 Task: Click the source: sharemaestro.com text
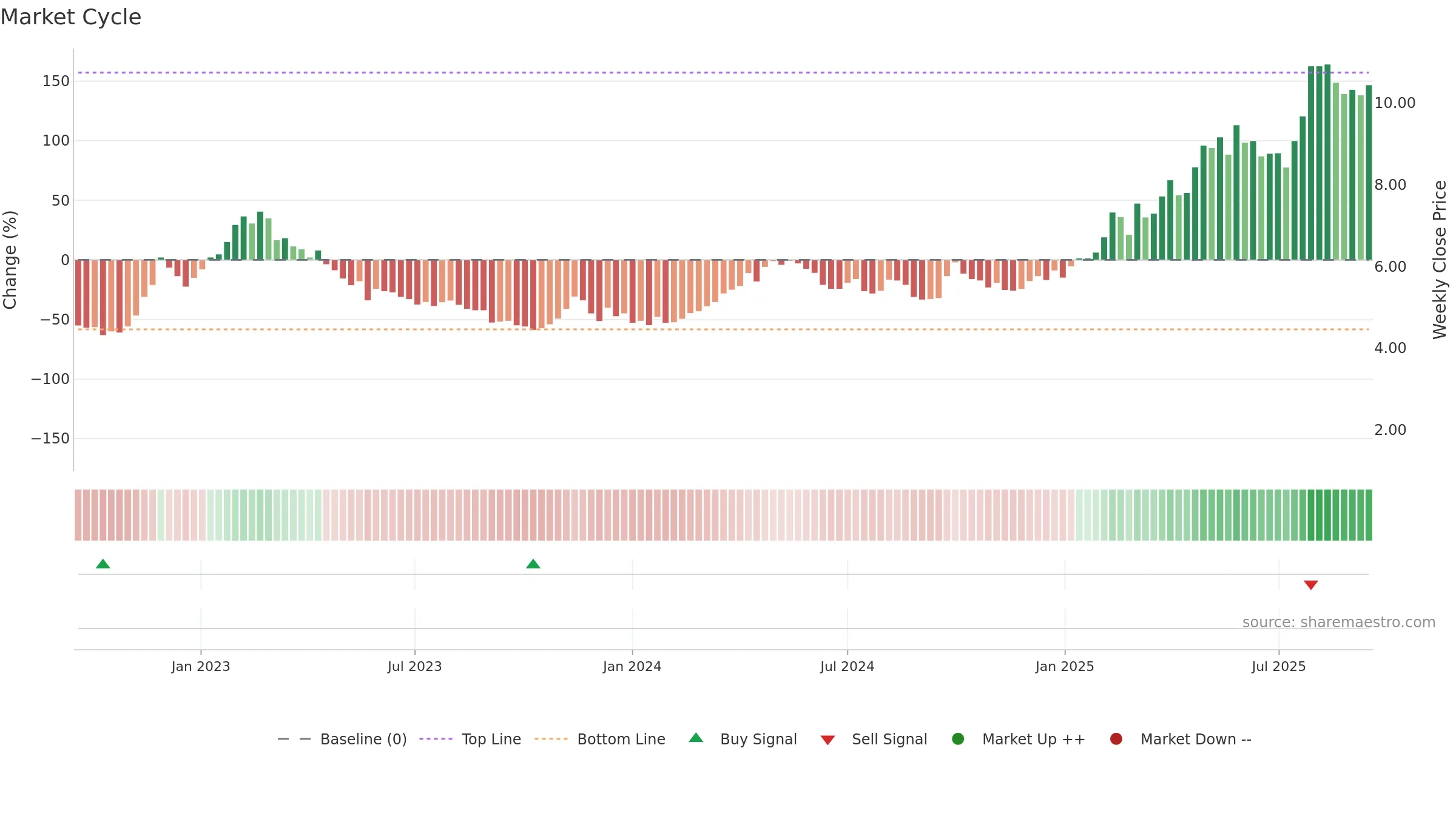pyautogui.click(x=1339, y=622)
